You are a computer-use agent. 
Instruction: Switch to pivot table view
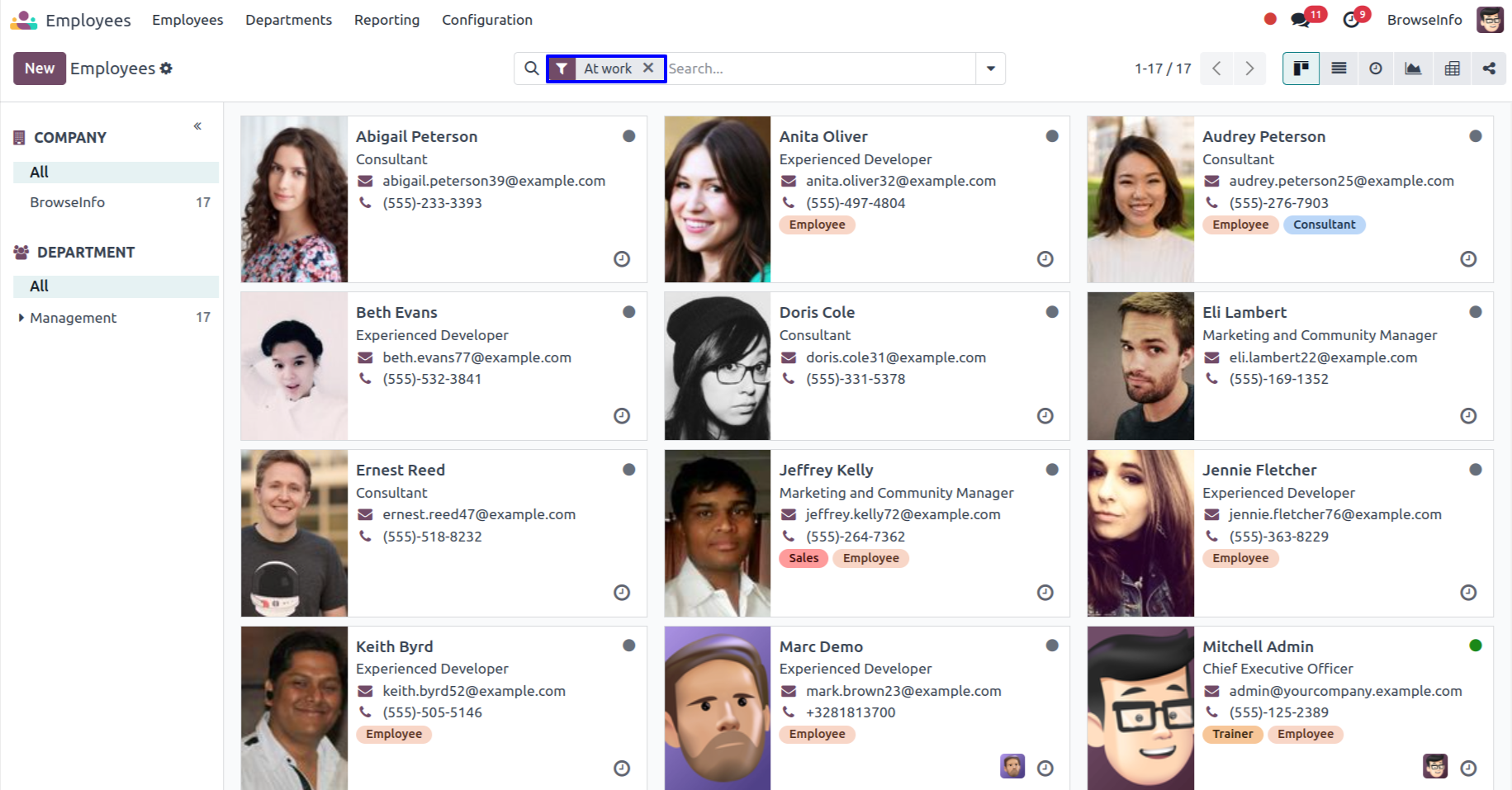pyautogui.click(x=1452, y=69)
